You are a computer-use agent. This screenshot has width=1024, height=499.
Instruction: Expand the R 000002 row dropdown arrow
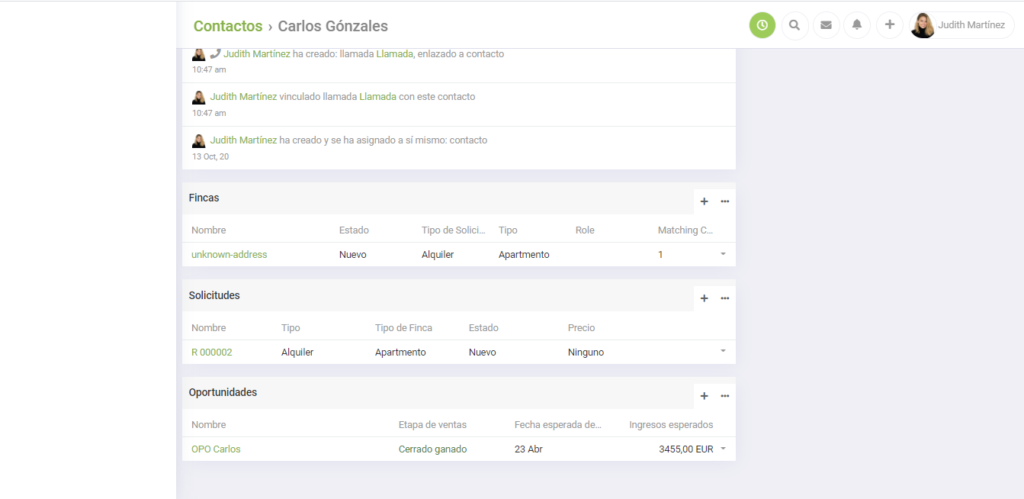[x=723, y=351]
